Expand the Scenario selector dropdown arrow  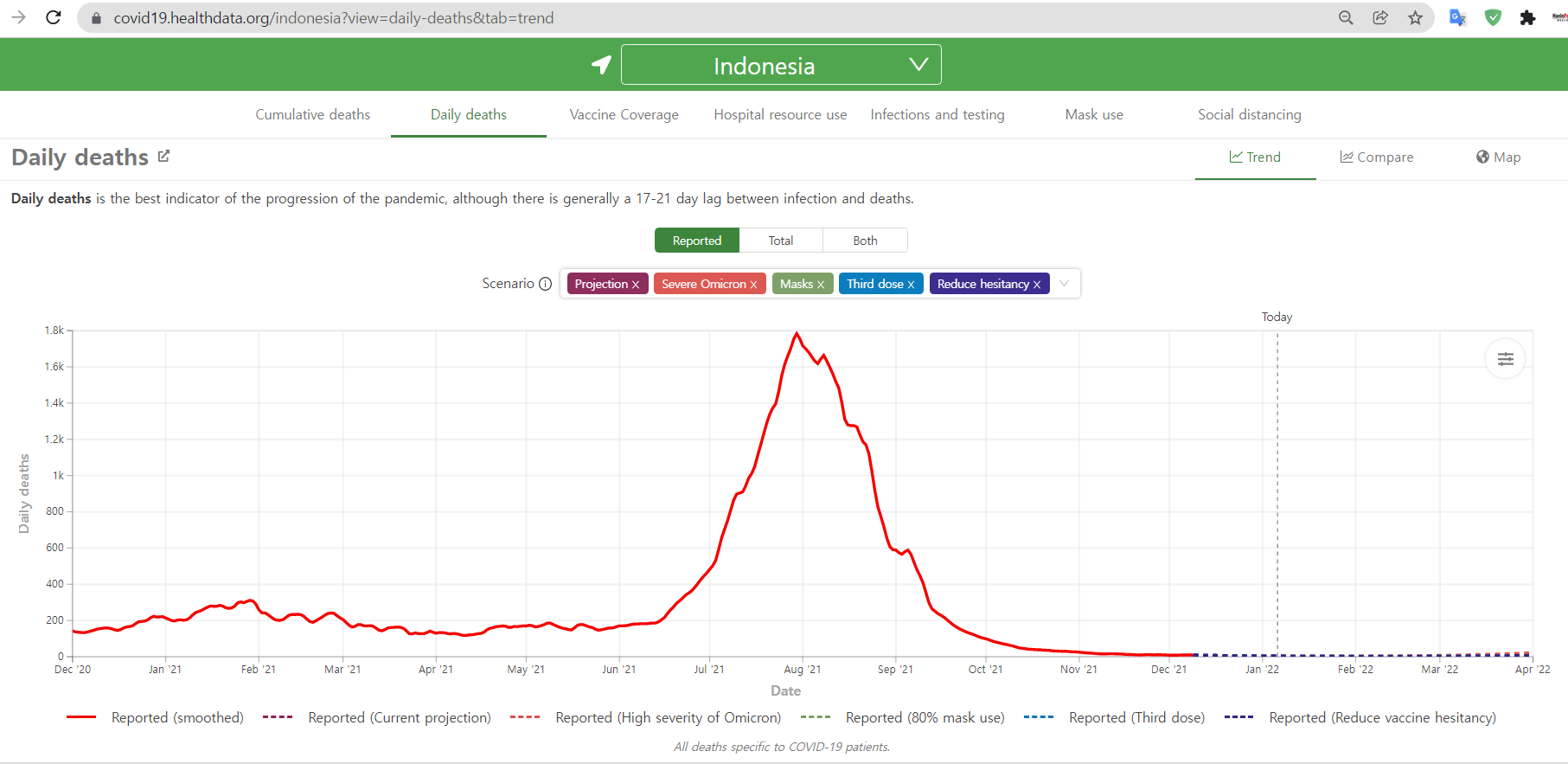pyautogui.click(x=1065, y=284)
